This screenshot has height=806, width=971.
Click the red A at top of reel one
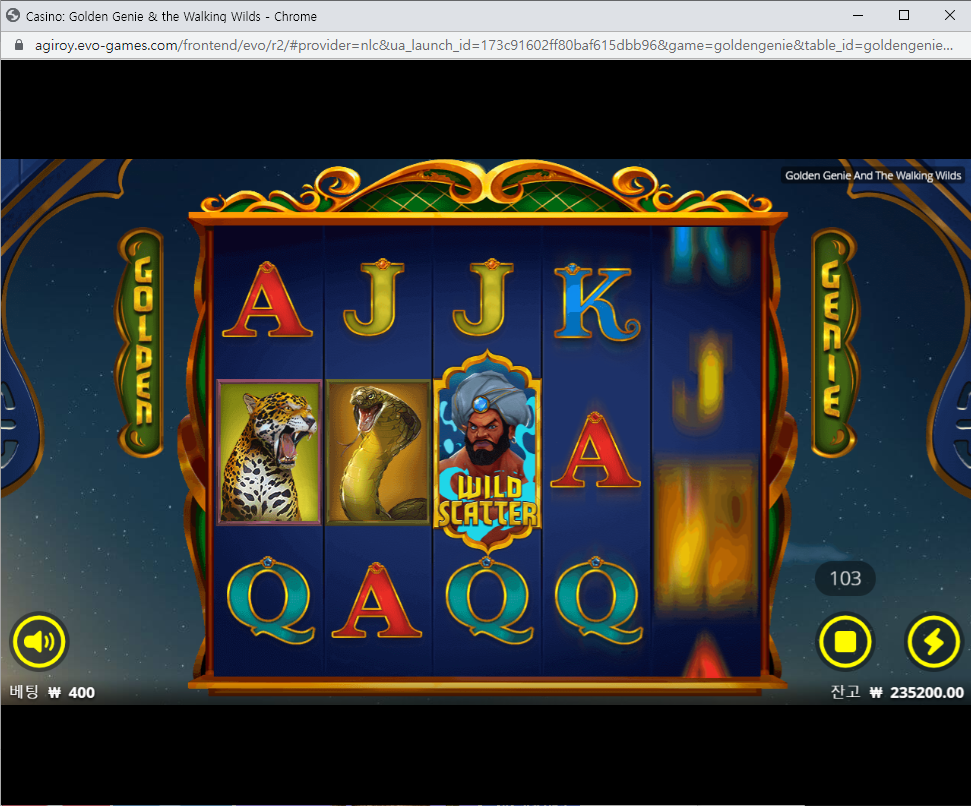click(267, 300)
